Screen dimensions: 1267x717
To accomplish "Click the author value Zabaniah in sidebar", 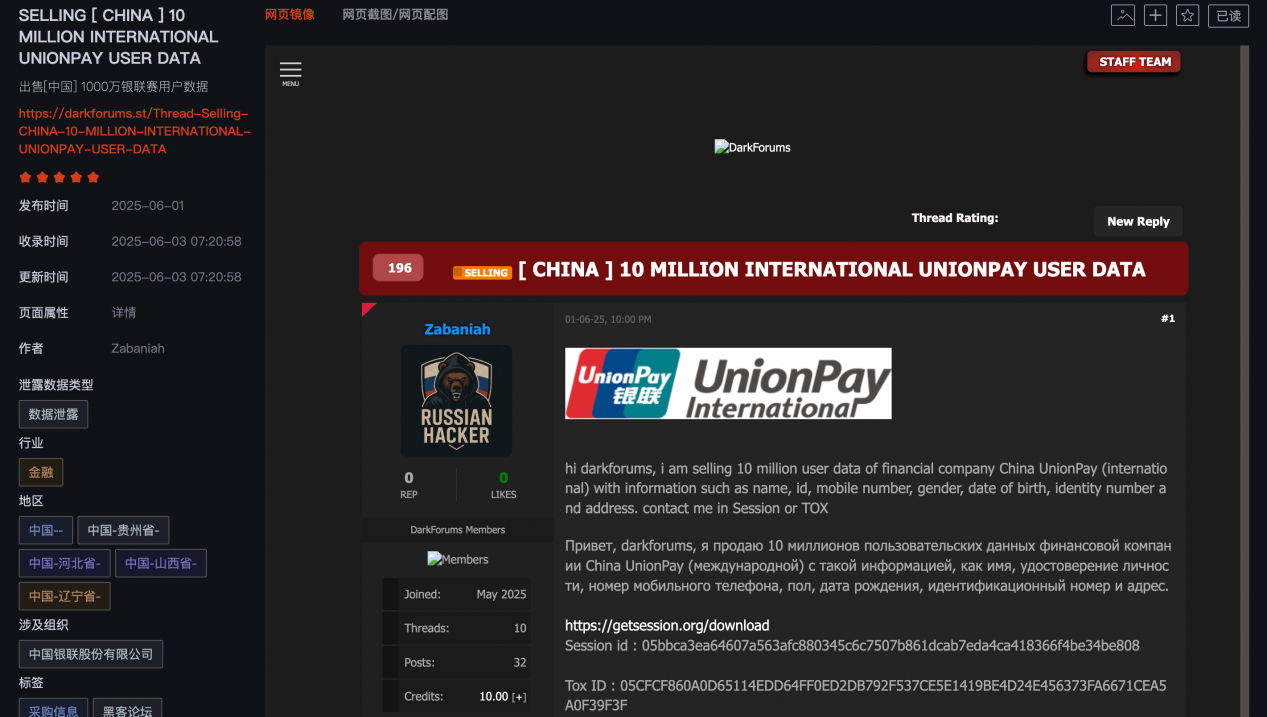I will pyautogui.click(x=138, y=348).
